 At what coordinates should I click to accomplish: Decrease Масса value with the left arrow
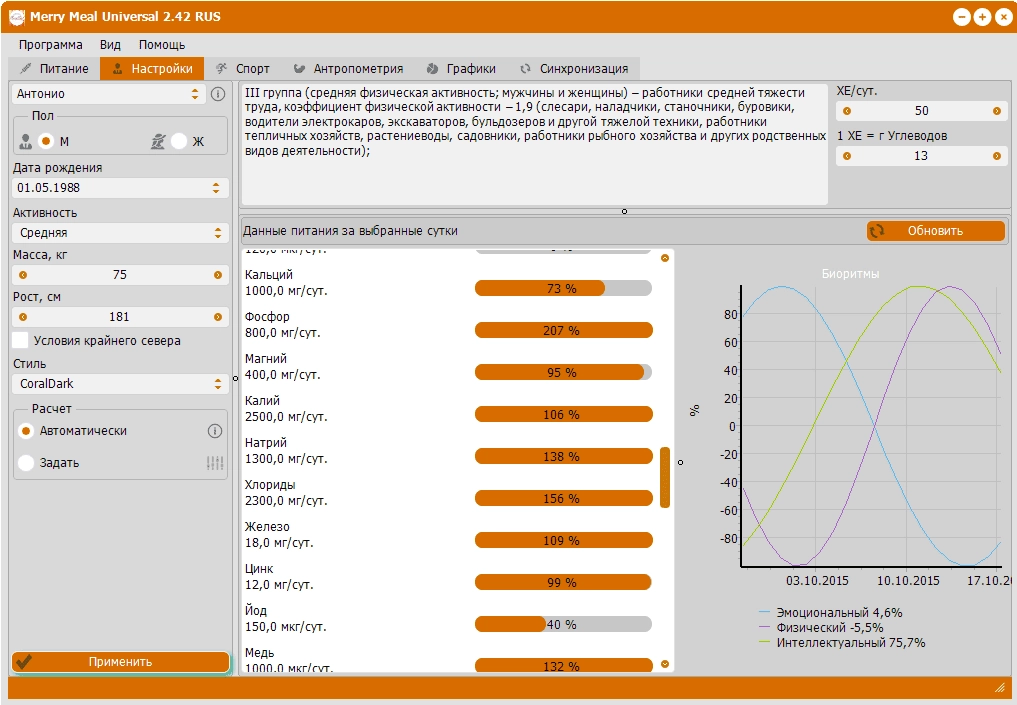pos(23,275)
